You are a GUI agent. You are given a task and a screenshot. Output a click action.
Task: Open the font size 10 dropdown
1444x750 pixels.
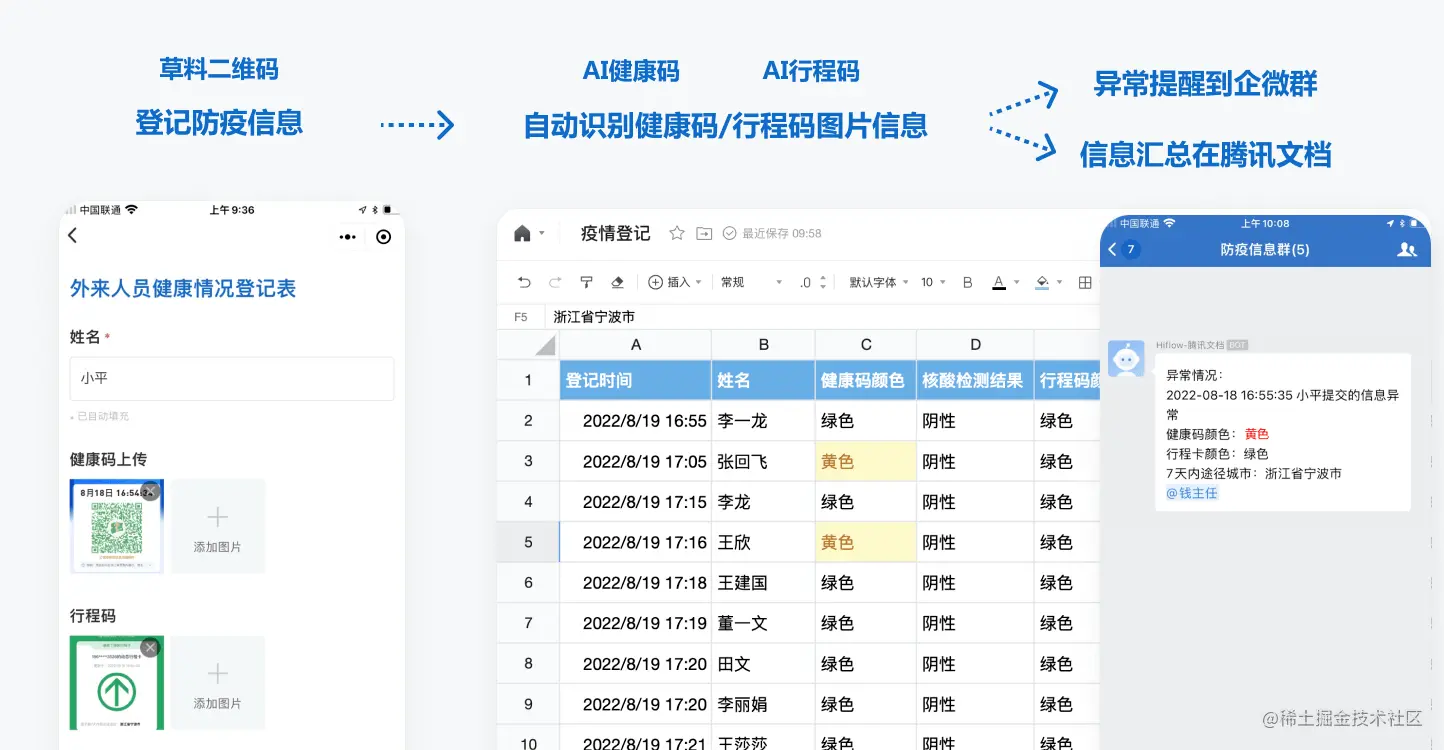(933, 283)
